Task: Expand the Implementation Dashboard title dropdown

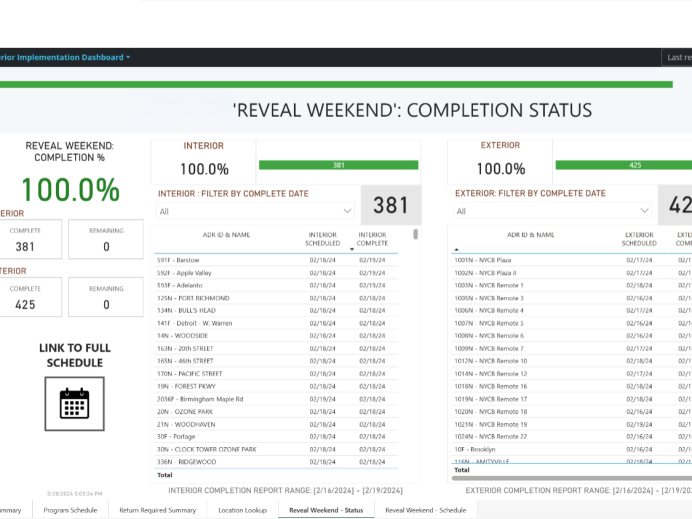Action: (128, 58)
